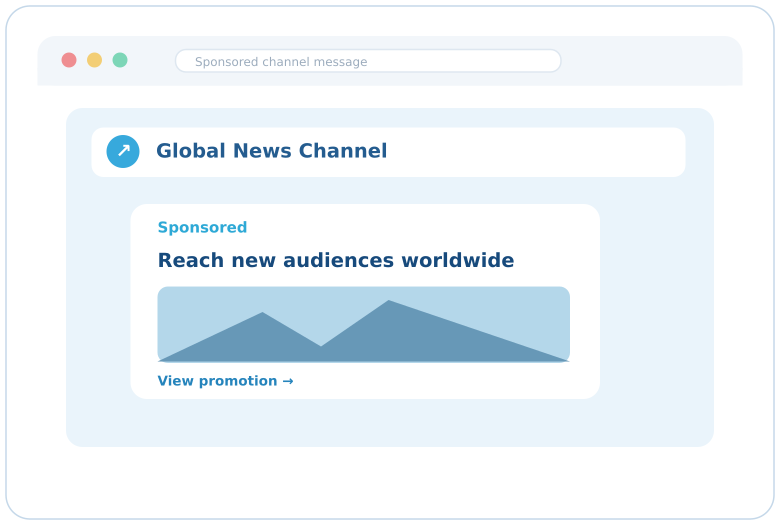The image size is (780, 525).
Task: Click browser toolbar right of address bar
Action: pos(652,61)
